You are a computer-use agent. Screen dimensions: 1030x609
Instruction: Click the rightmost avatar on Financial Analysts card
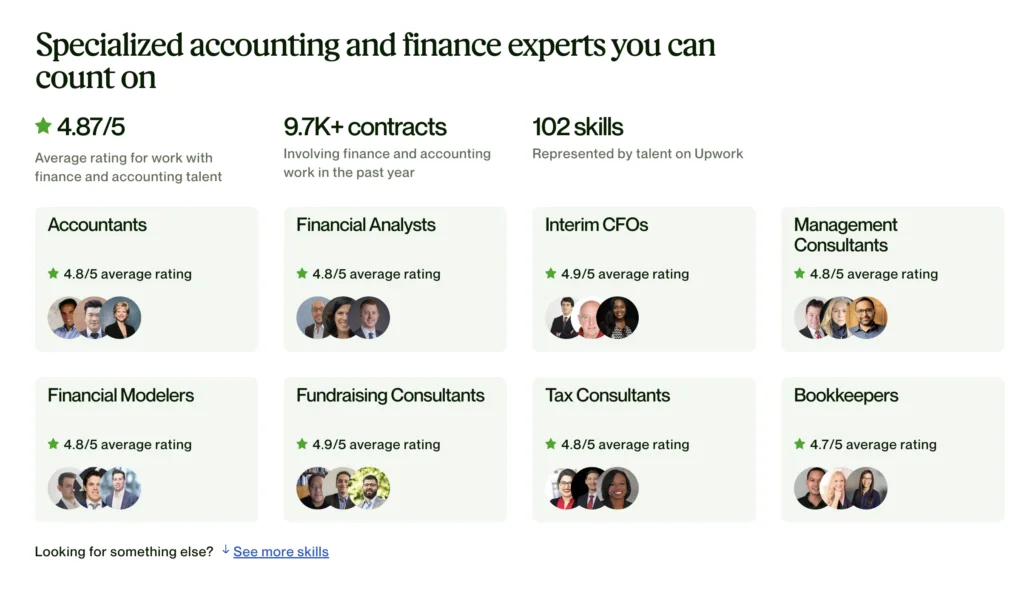coord(372,318)
